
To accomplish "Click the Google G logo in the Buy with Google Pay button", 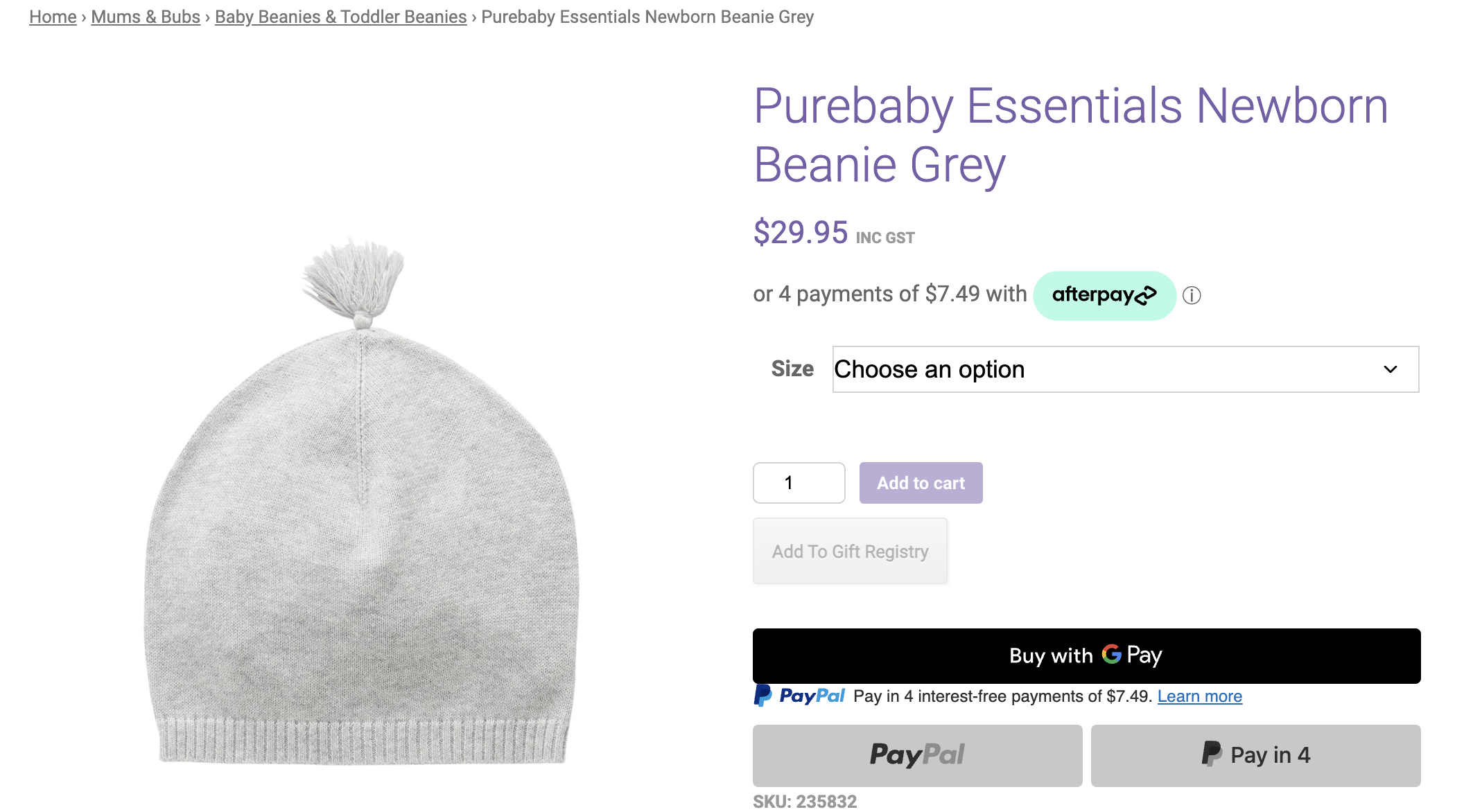I will pos(1111,654).
